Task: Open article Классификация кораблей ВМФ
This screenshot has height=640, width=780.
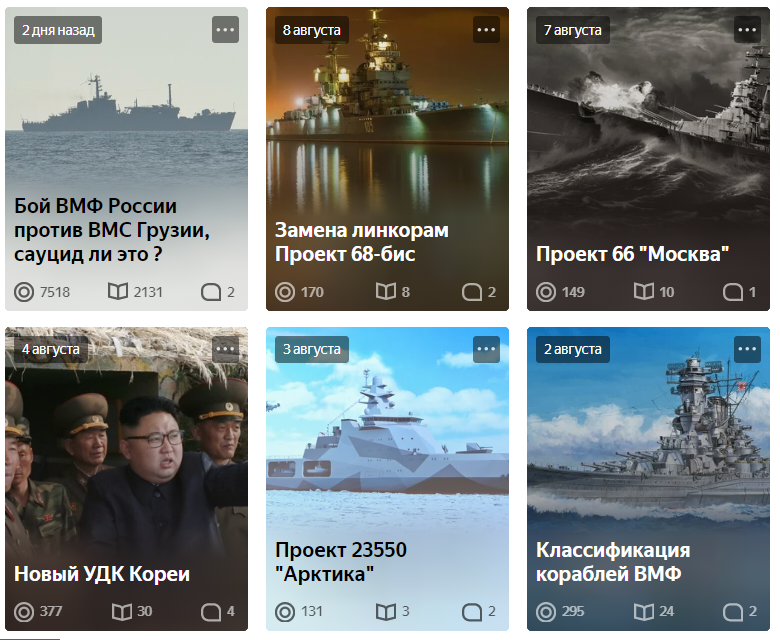Action: (613, 562)
